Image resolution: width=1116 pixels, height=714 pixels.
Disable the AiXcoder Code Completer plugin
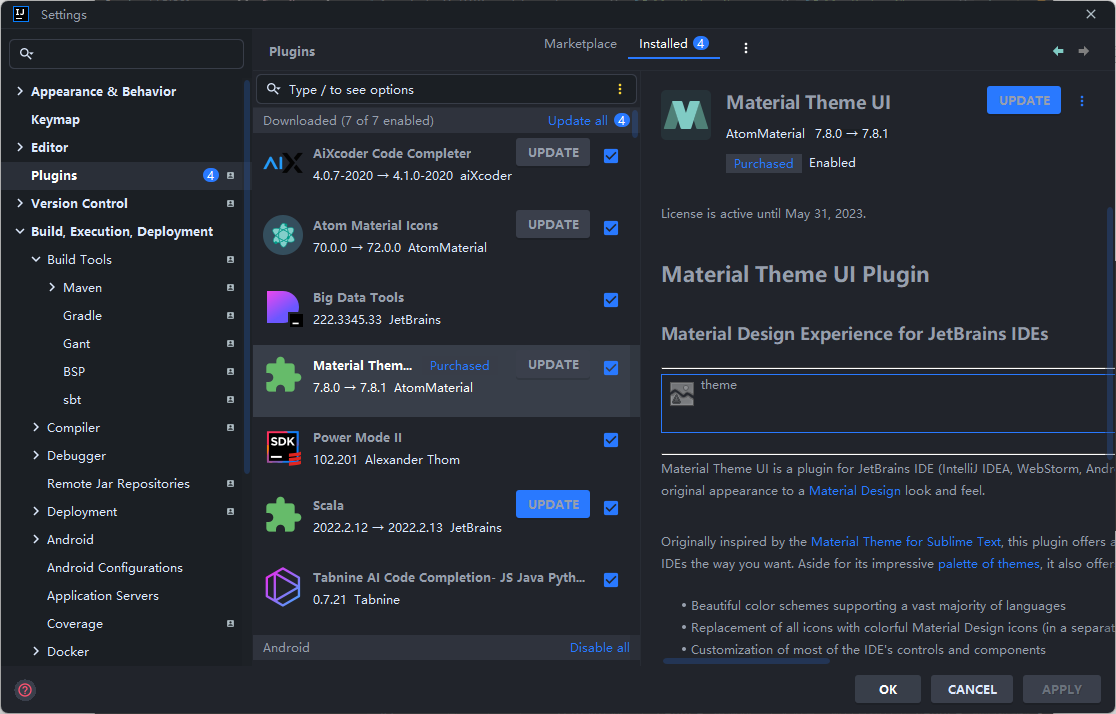click(611, 156)
